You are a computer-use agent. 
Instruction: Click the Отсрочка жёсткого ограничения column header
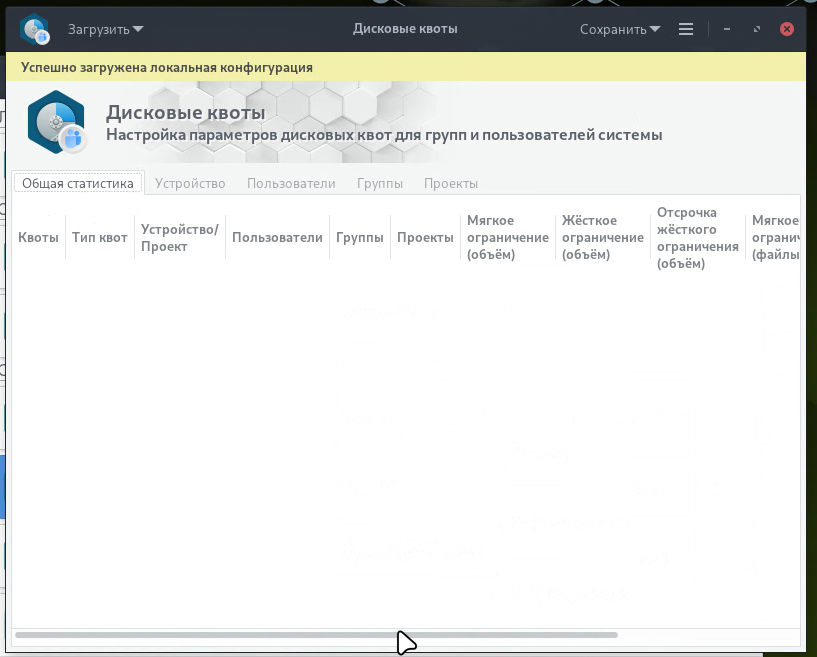point(698,238)
